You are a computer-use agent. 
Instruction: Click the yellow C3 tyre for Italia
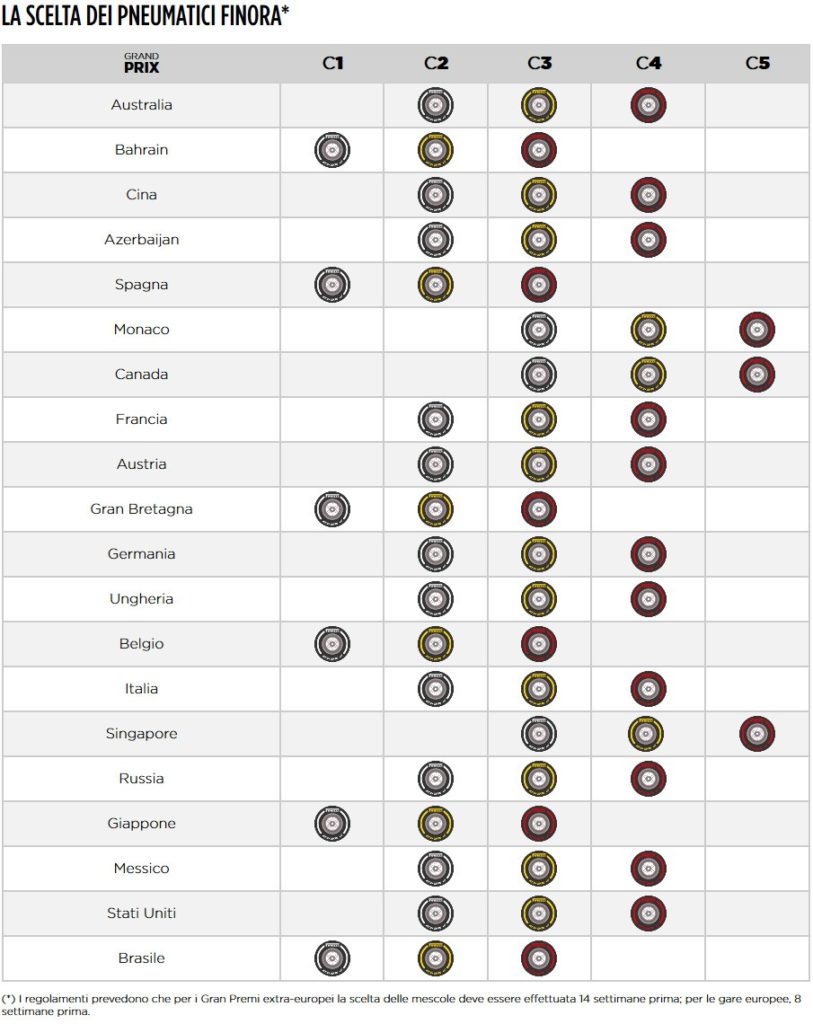pyautogui.click(x=539, y=689)
